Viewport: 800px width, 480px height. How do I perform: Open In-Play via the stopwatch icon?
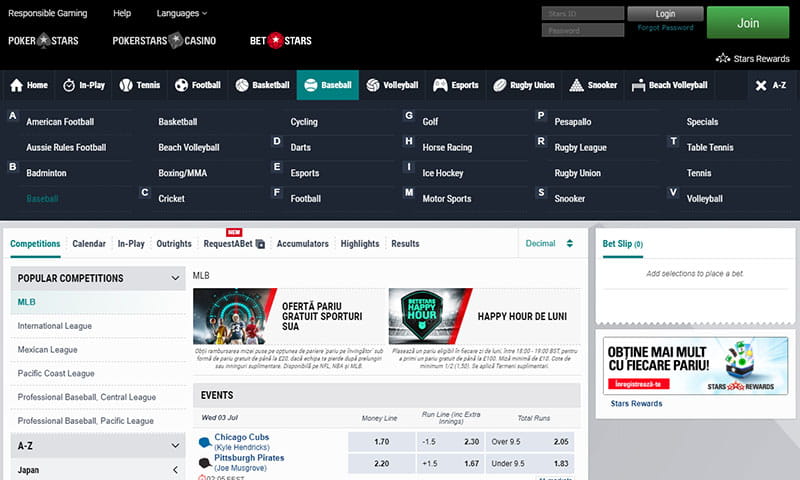[x=69, y=85]
